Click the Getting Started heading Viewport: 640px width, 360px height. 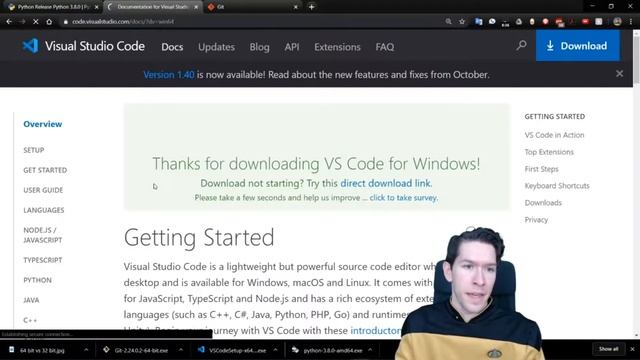tap(199, 238)
